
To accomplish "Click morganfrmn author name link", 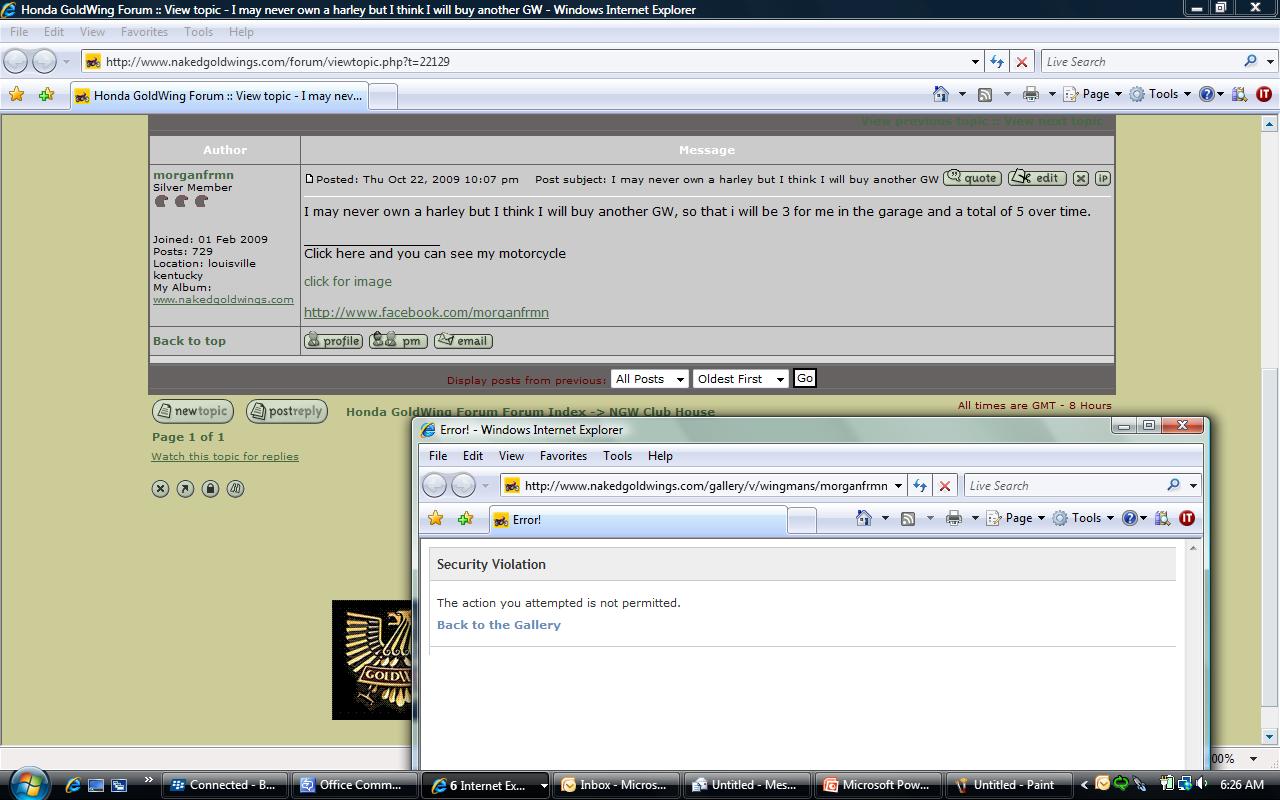I will [x=193, y=175].
